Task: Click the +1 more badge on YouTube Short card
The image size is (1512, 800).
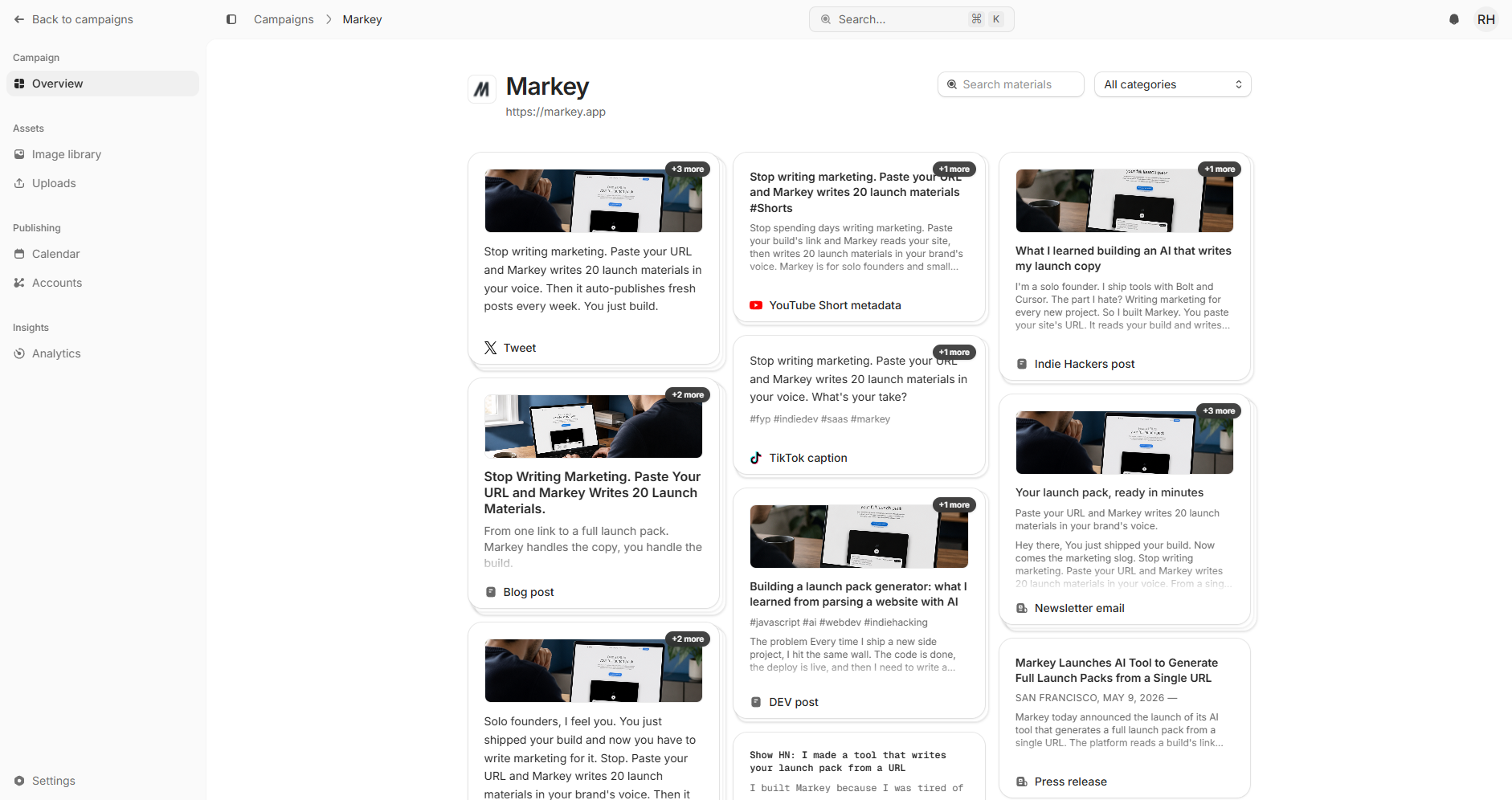Action: pyautogui.click(x=954, y=169)
